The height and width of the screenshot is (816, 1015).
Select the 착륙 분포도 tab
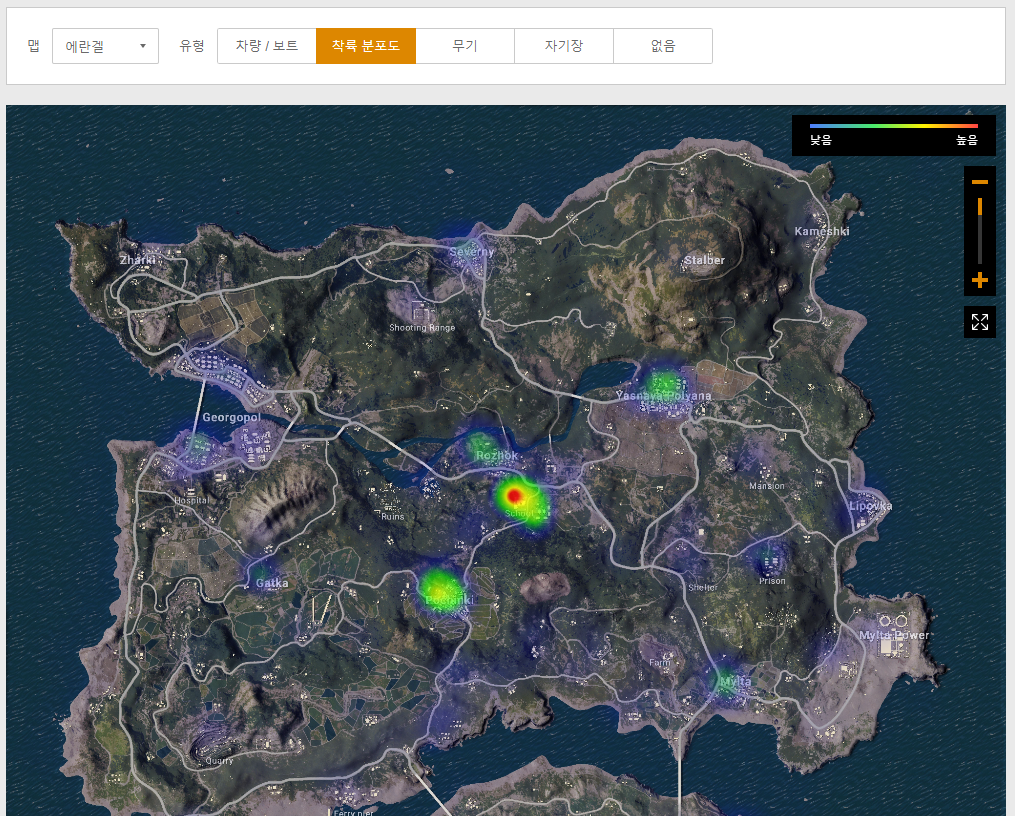tap(366, 46)
